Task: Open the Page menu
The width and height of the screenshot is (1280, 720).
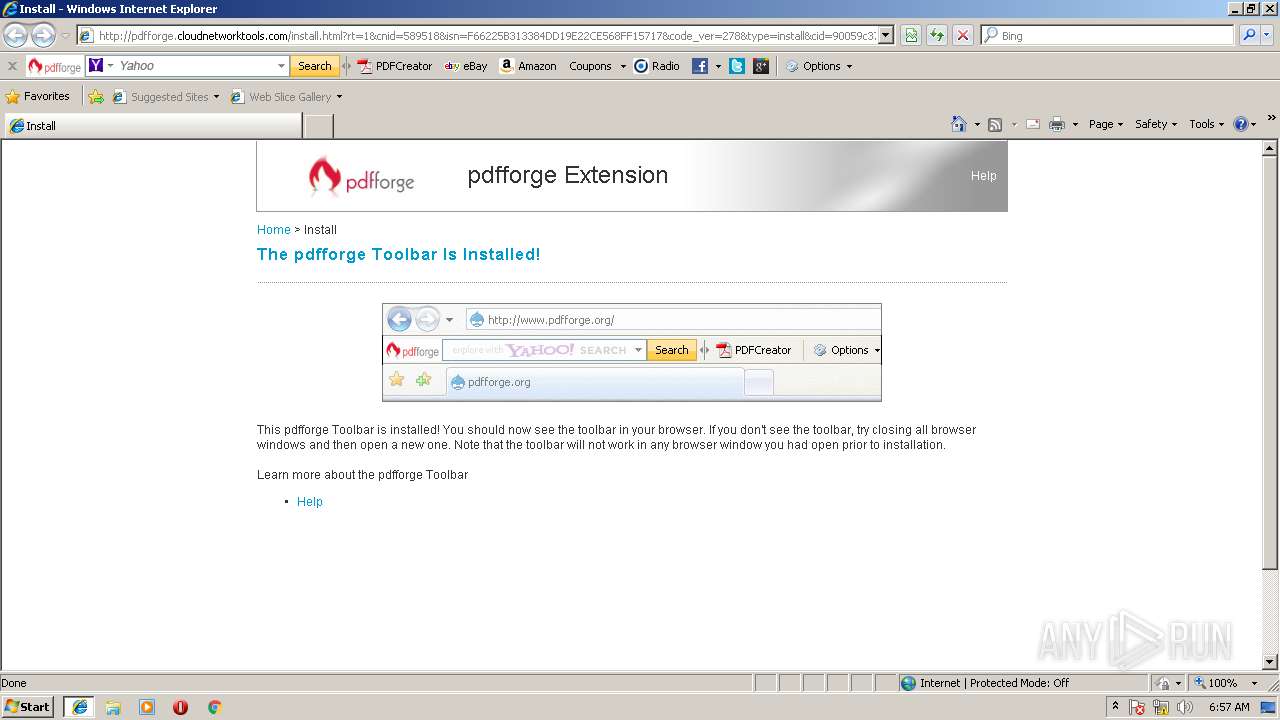Action: point(1106,124)
